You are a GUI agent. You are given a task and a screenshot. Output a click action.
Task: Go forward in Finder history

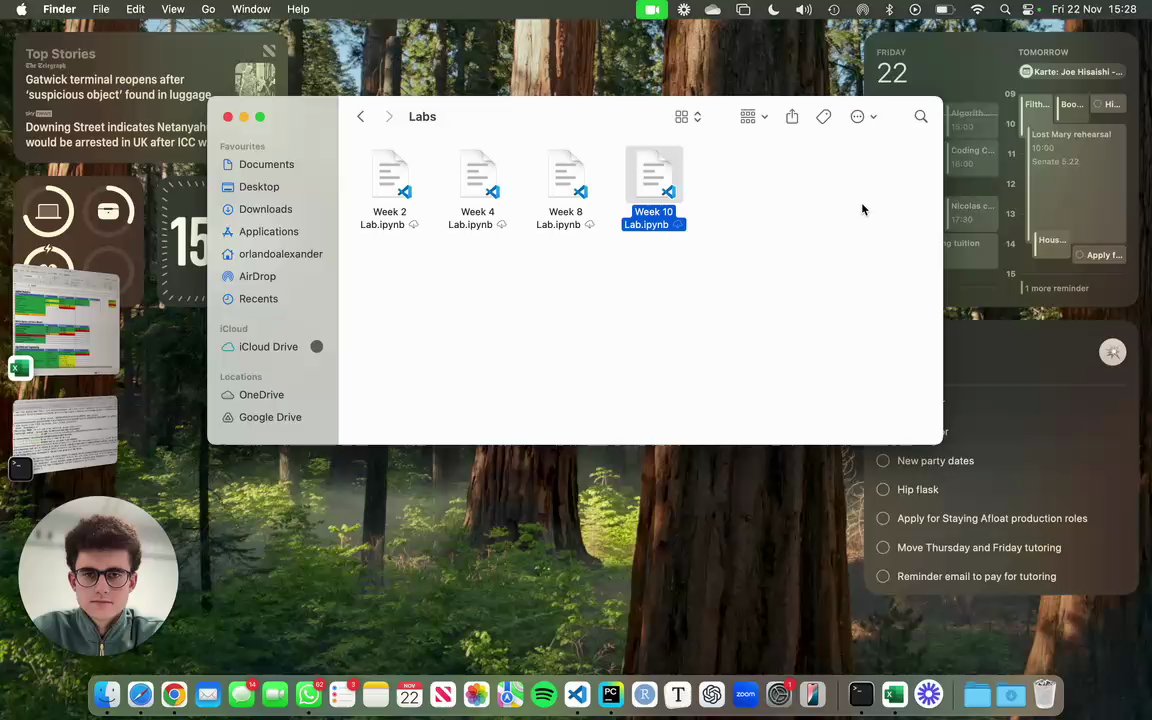pyautogui.click(x=389, y=117)
